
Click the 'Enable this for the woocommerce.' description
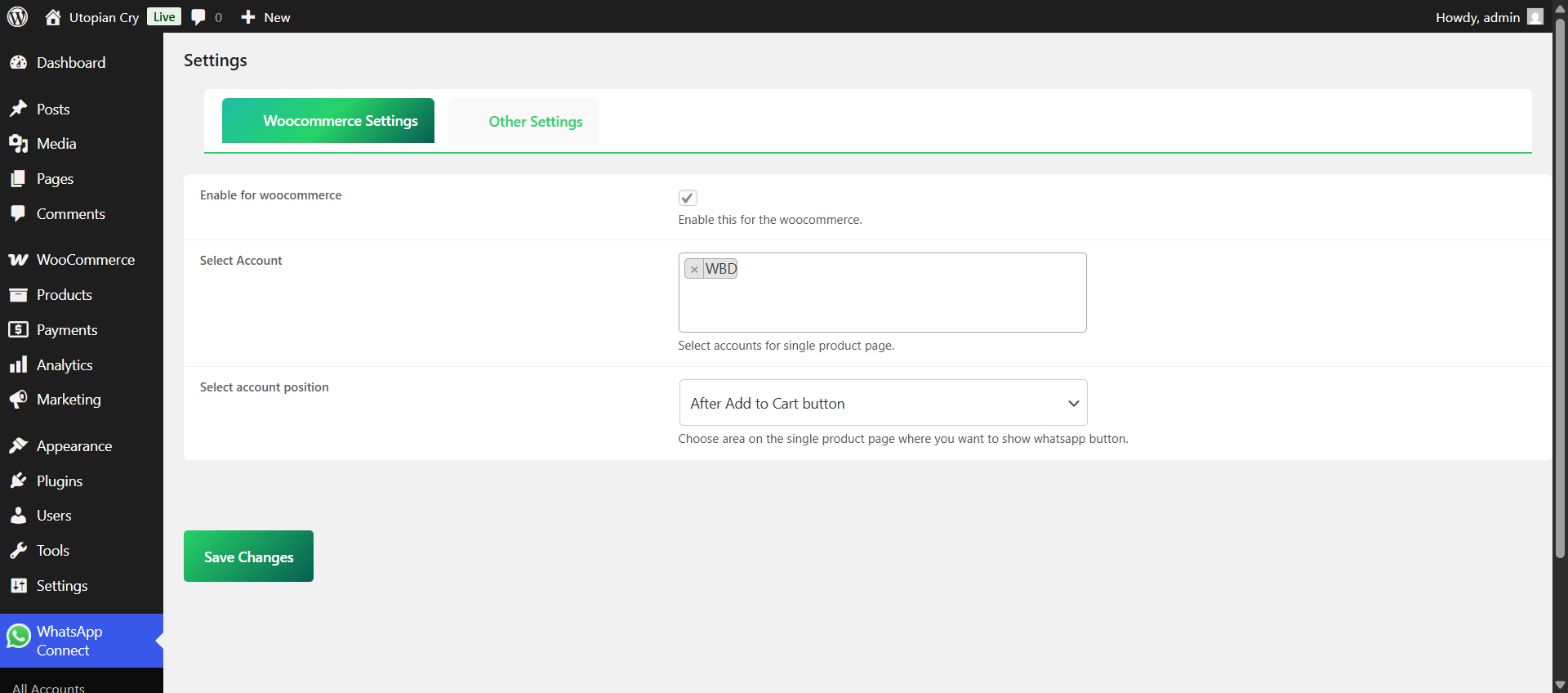[x=770, y=220]
